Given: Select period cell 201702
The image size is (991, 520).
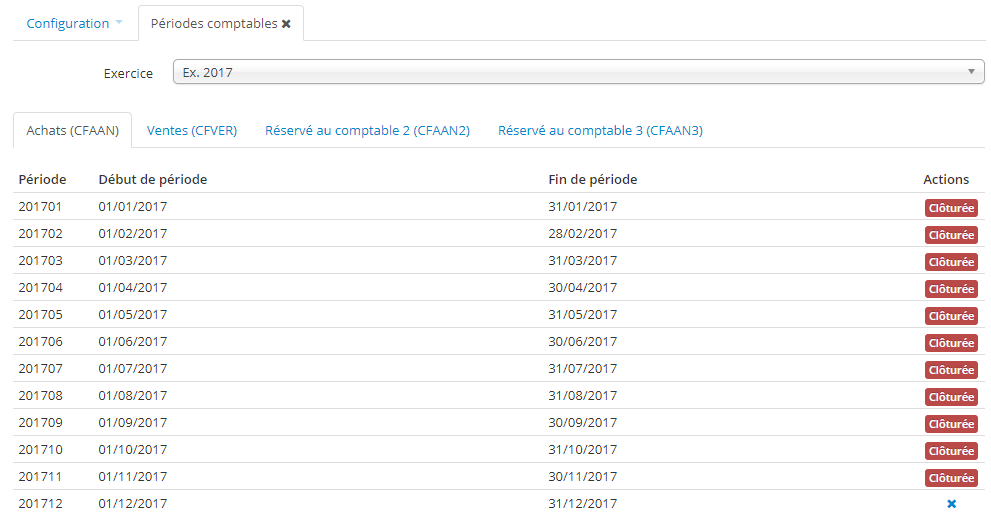Looking at the screenshot, I should click(x=40, y=234).
